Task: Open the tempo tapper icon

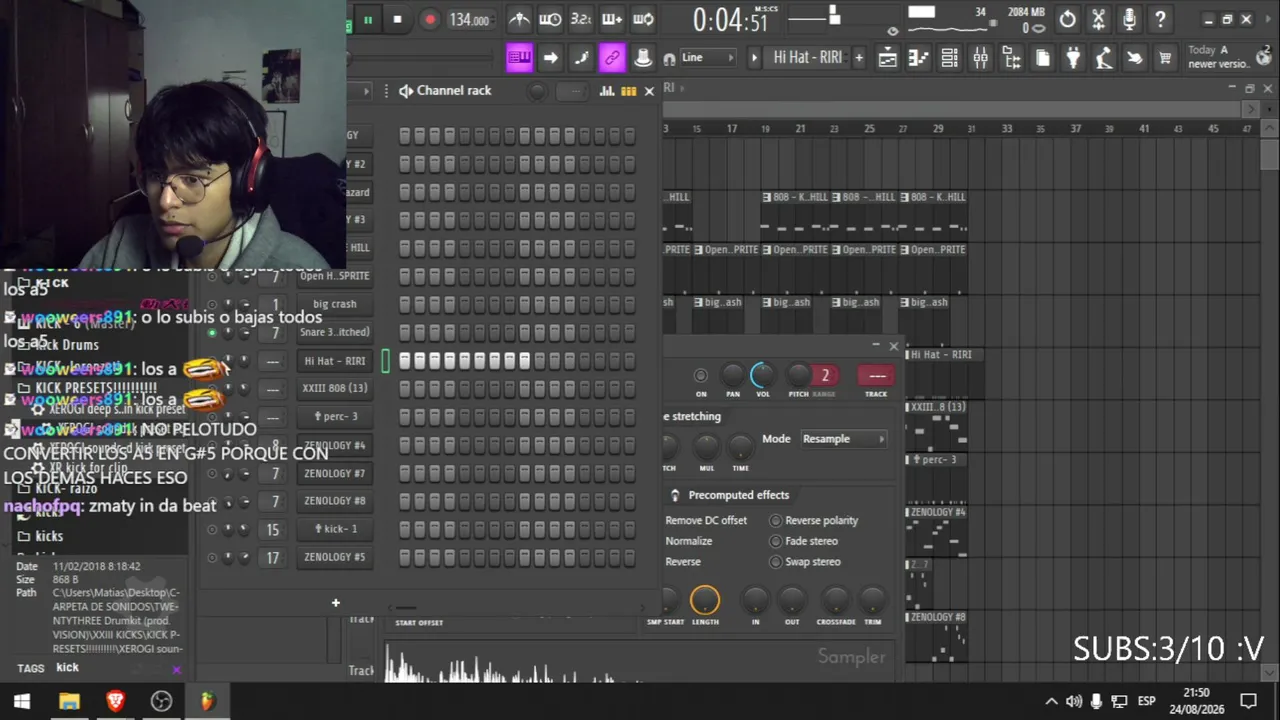Action: pos(1104,58)
